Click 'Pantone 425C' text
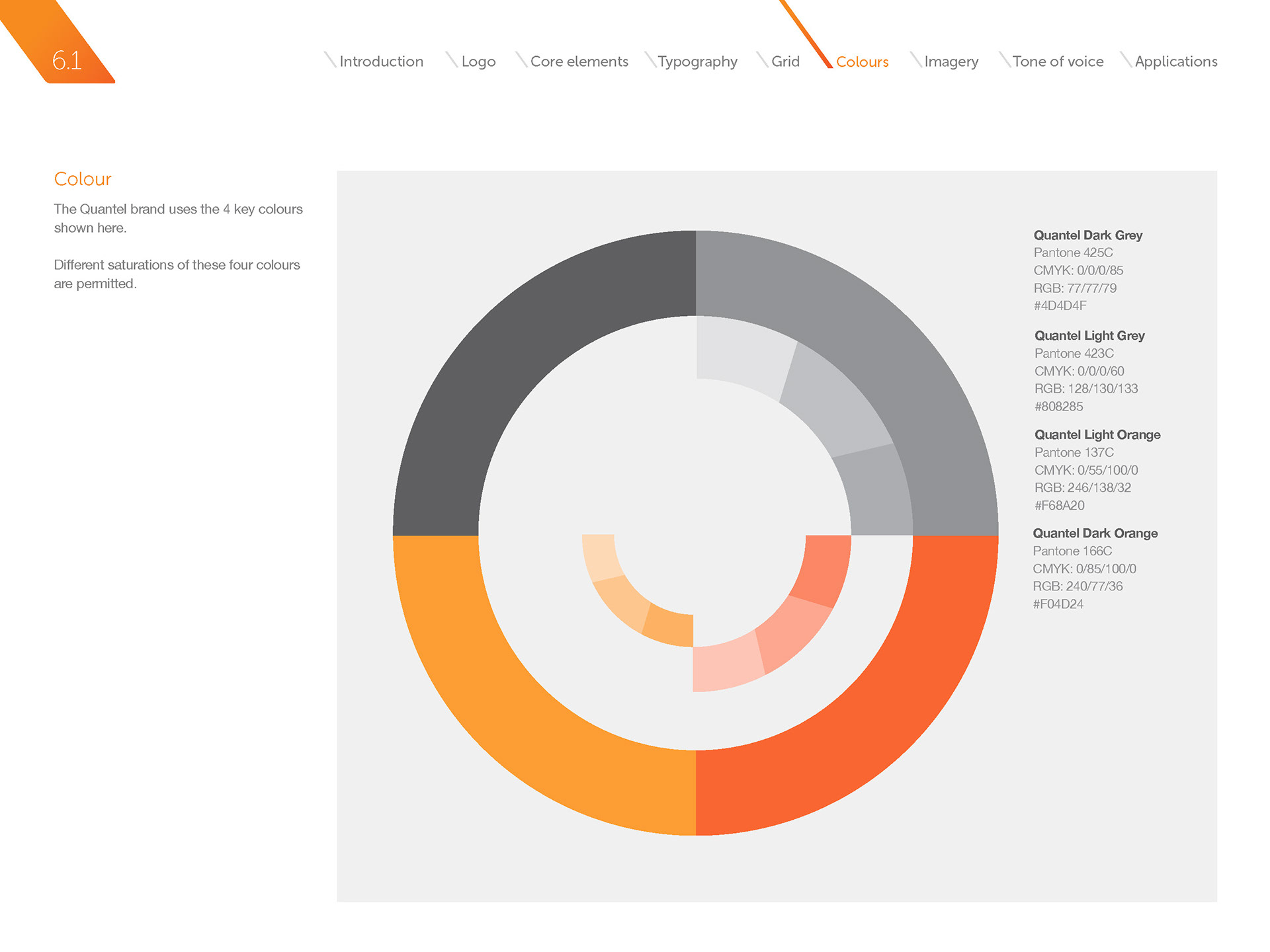 [x=1073, y=253]
